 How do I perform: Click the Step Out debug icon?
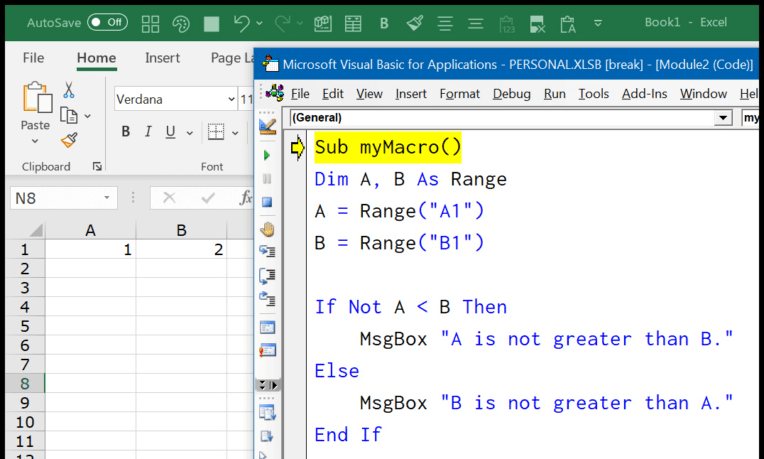click(267, 299)
